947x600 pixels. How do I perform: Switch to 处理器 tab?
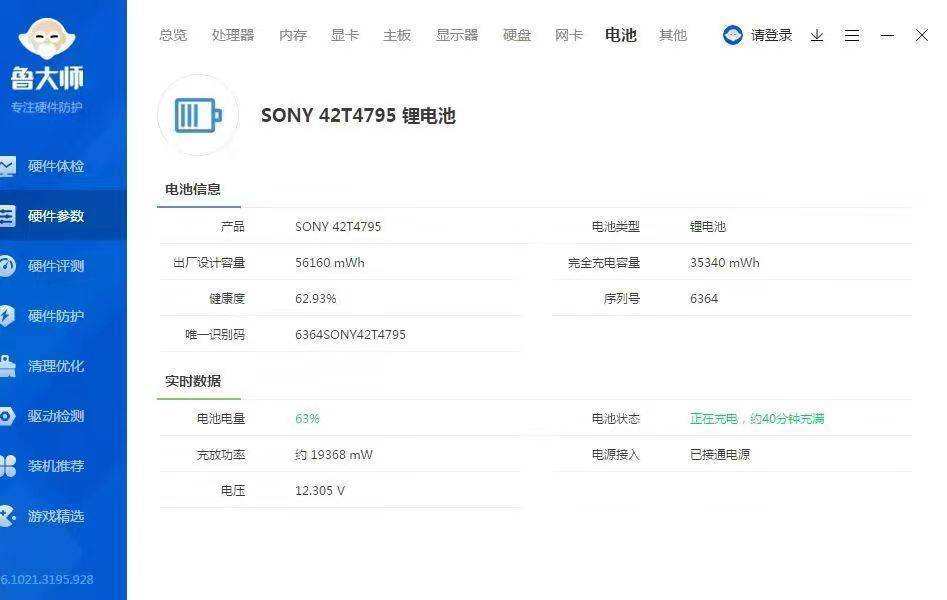(x=233, y=35)
